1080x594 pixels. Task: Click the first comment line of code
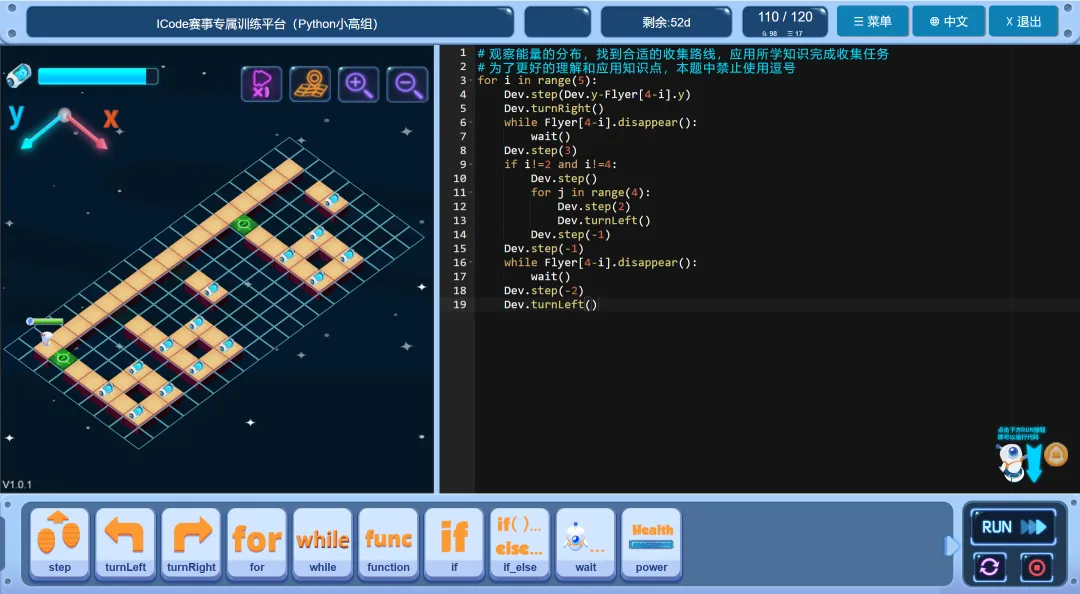683,53
